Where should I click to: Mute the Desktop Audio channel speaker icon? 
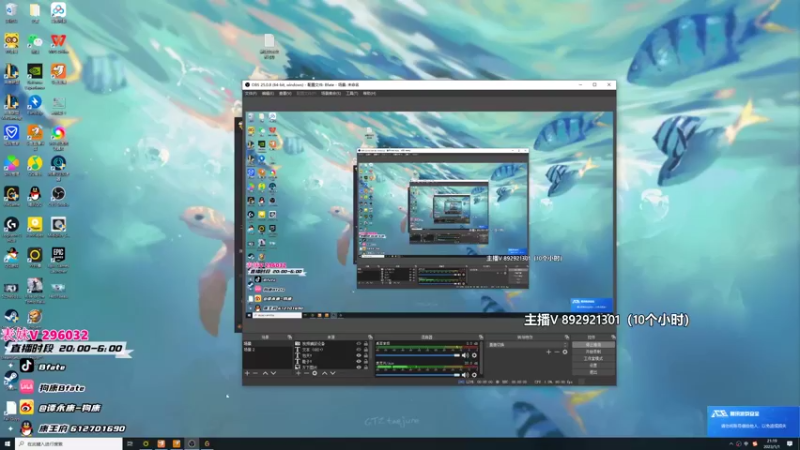point(465,355)
